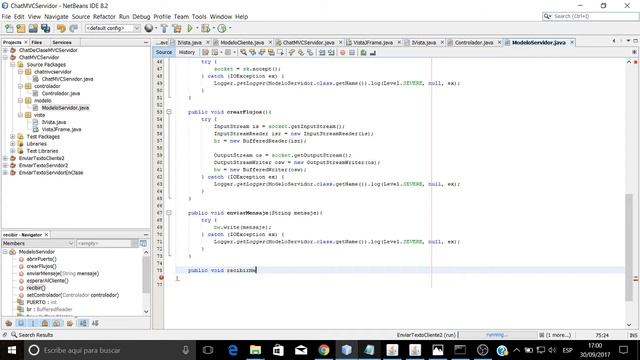This screenshot has height=360, width=640.
Task: Click the red Start Macro Recording icon
Action: [342, 52]
